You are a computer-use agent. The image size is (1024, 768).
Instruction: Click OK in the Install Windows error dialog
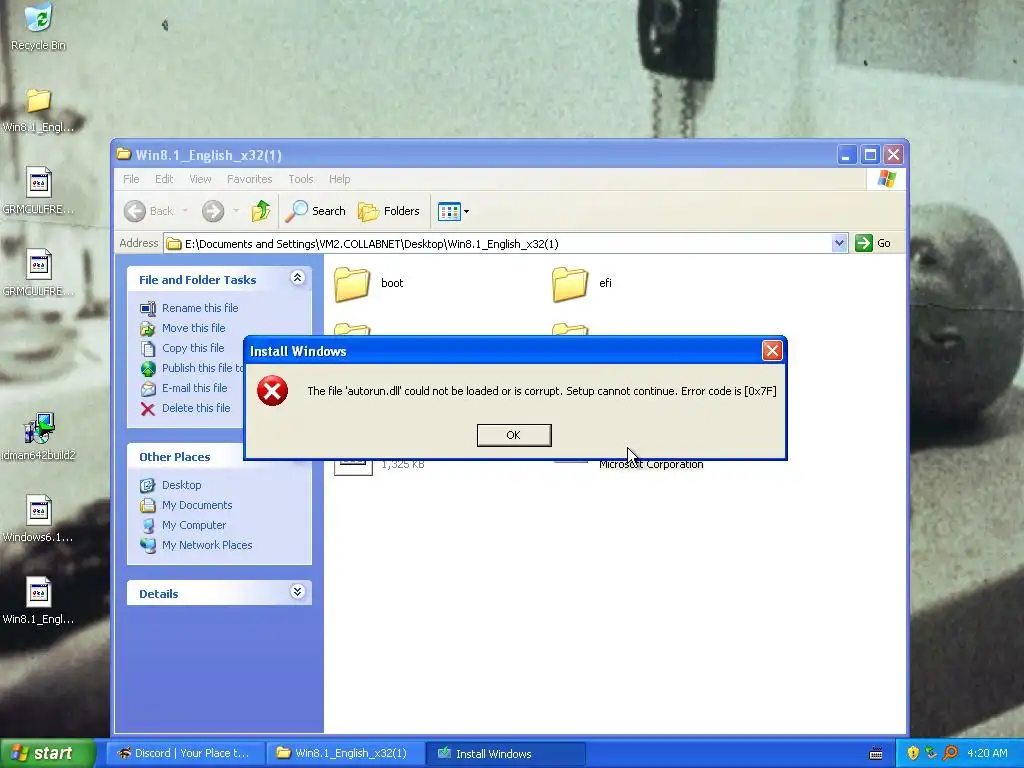tap(514, 435)
